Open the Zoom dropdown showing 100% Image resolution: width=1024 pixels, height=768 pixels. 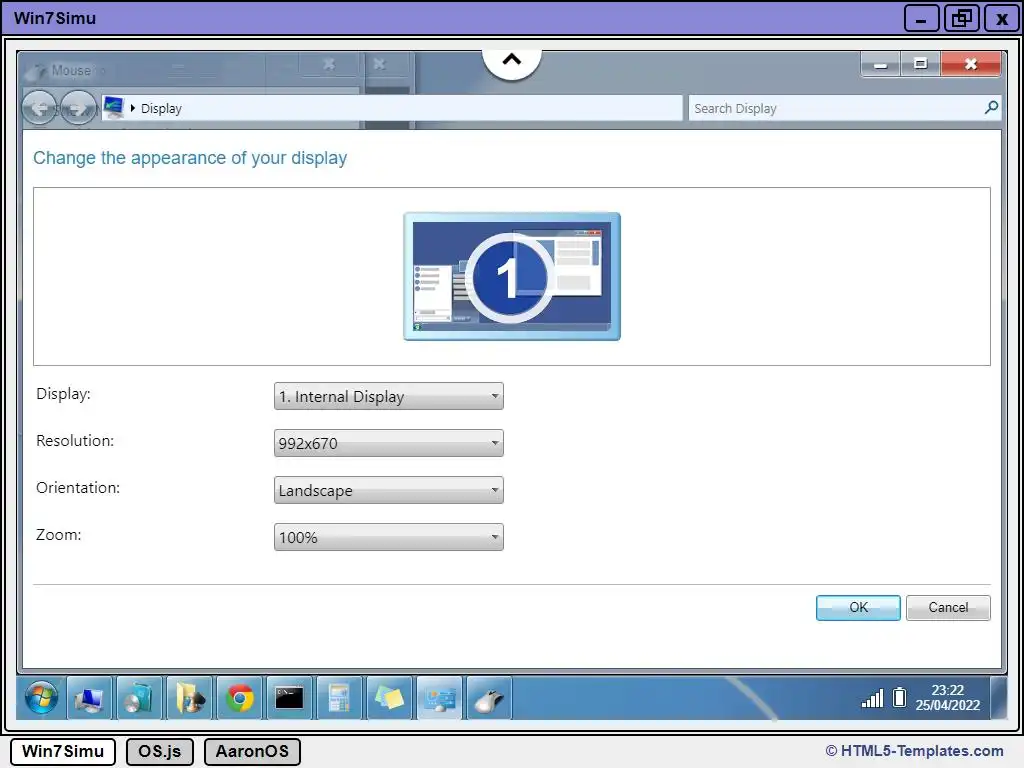tap(389, 537)
